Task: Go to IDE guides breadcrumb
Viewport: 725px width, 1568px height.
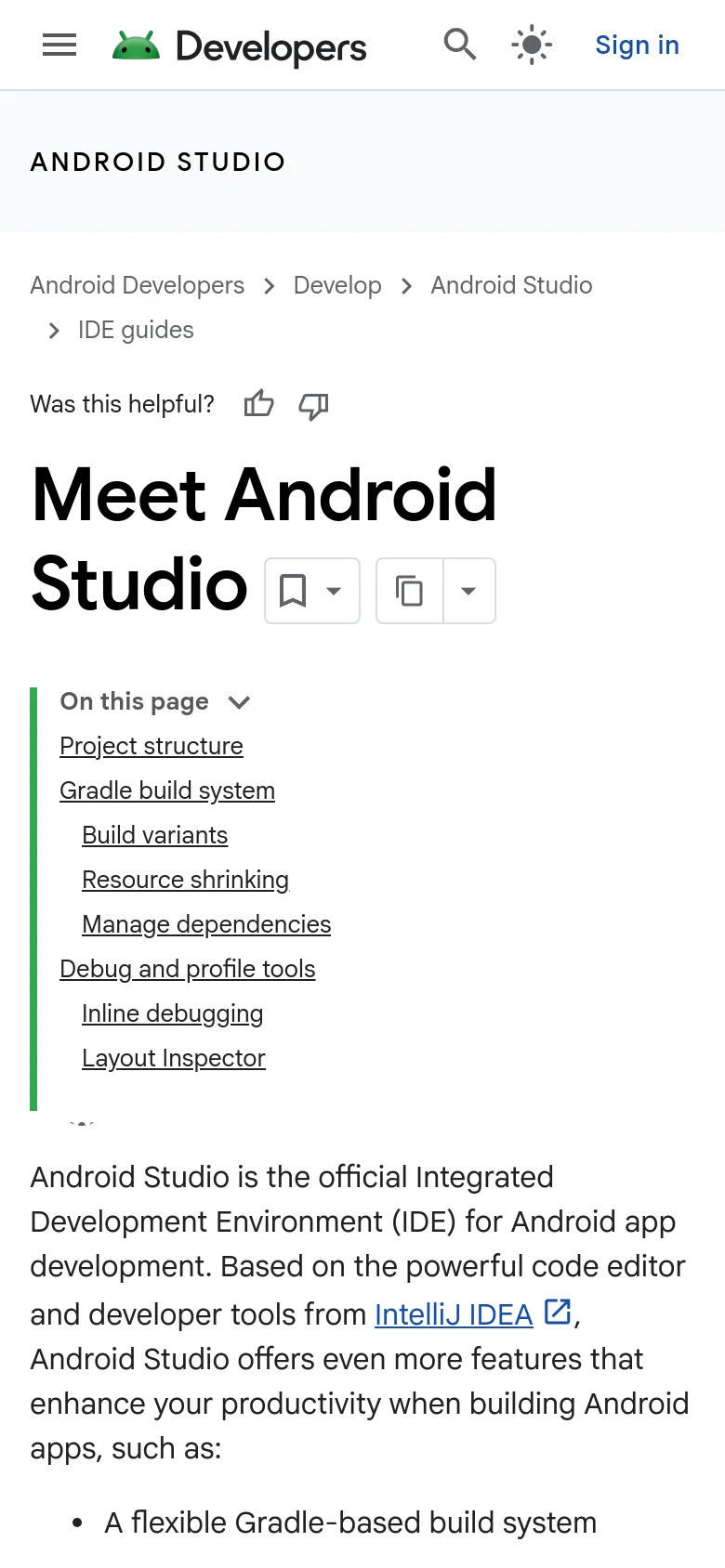Action: click(x=136, y=330)
